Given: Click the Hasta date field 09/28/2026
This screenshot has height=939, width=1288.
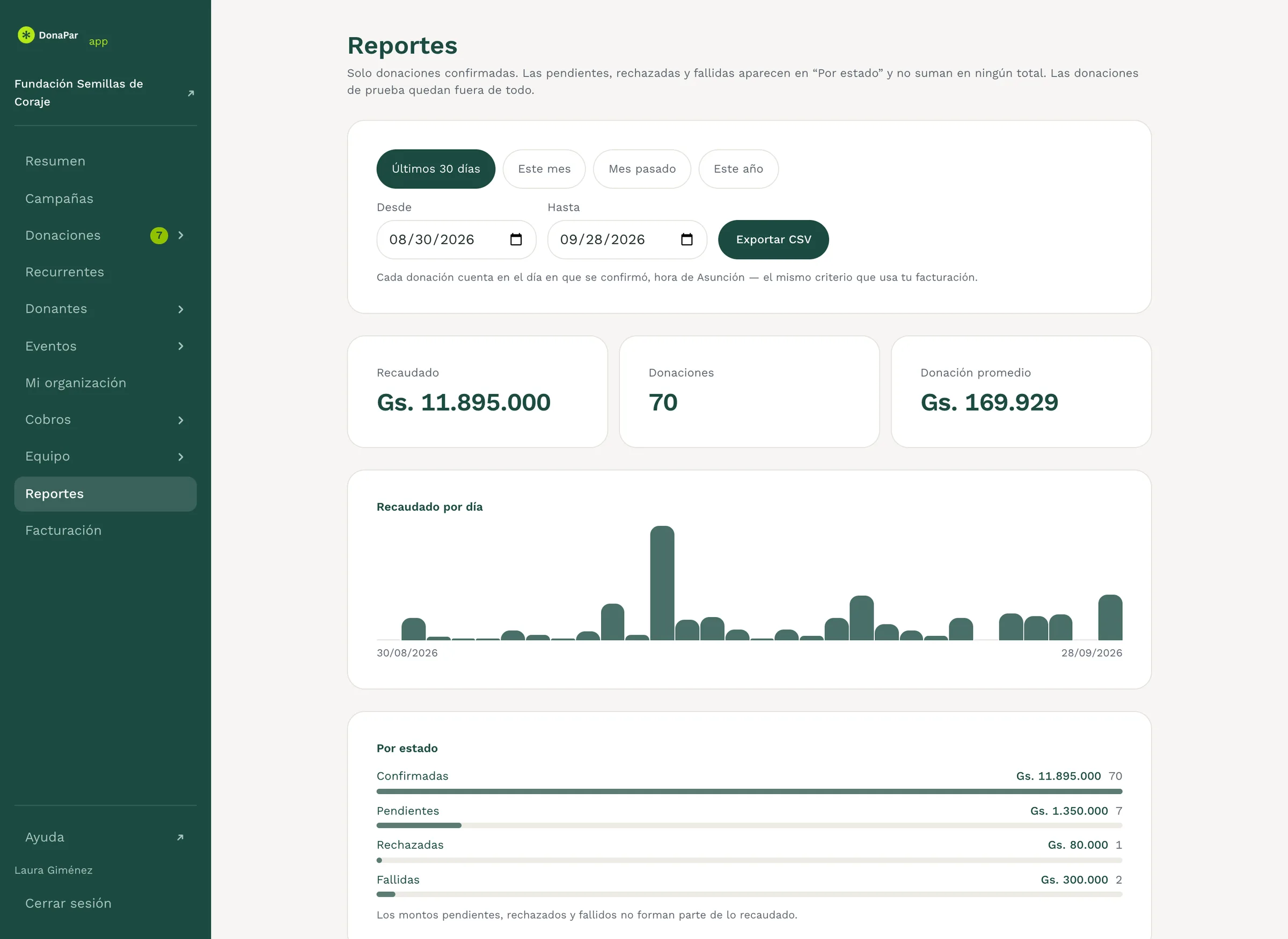Looking at the screenshot, I should click(x=627, y=239).
